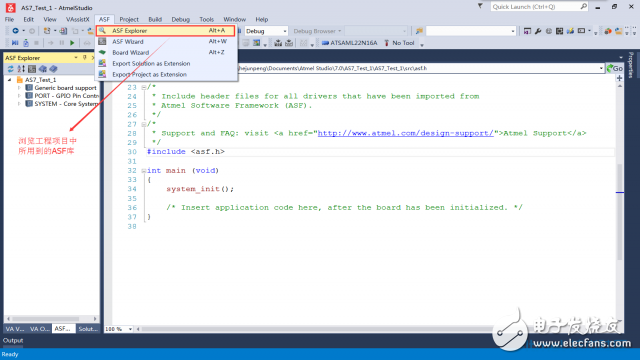Viewport: 640px width, 360px height.
Task: Open the VAssistX menu
Action: click(78, 19)
